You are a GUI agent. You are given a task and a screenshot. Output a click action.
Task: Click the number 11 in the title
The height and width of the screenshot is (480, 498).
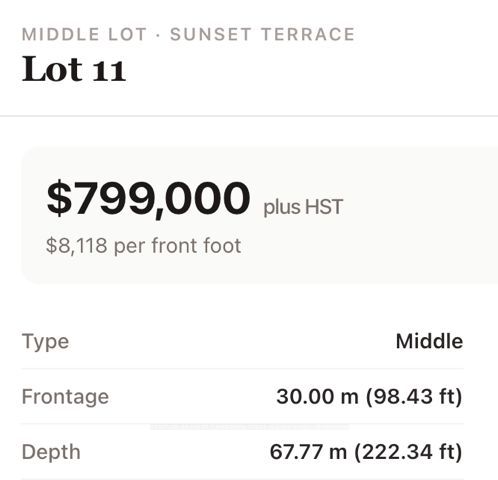(109, 71)
